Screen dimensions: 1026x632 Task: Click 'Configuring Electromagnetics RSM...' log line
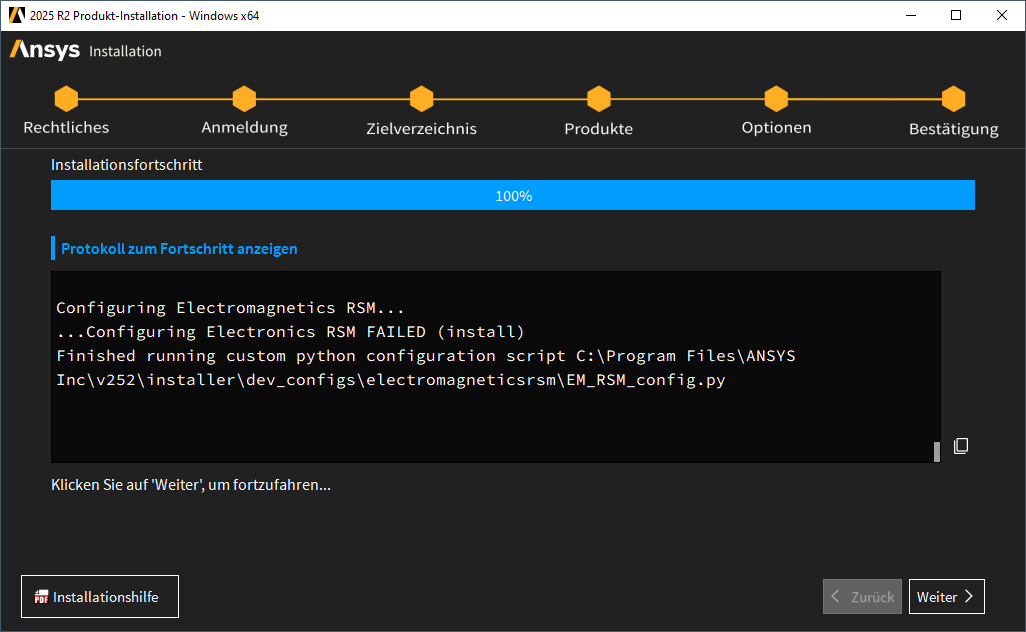click(230, 307)
